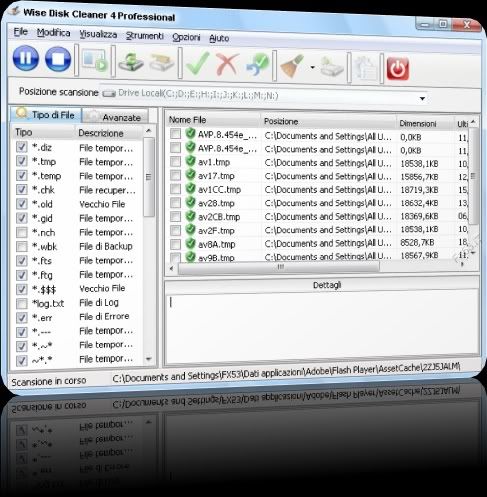Uncheck the *.ftg file type

coord(21,275)
